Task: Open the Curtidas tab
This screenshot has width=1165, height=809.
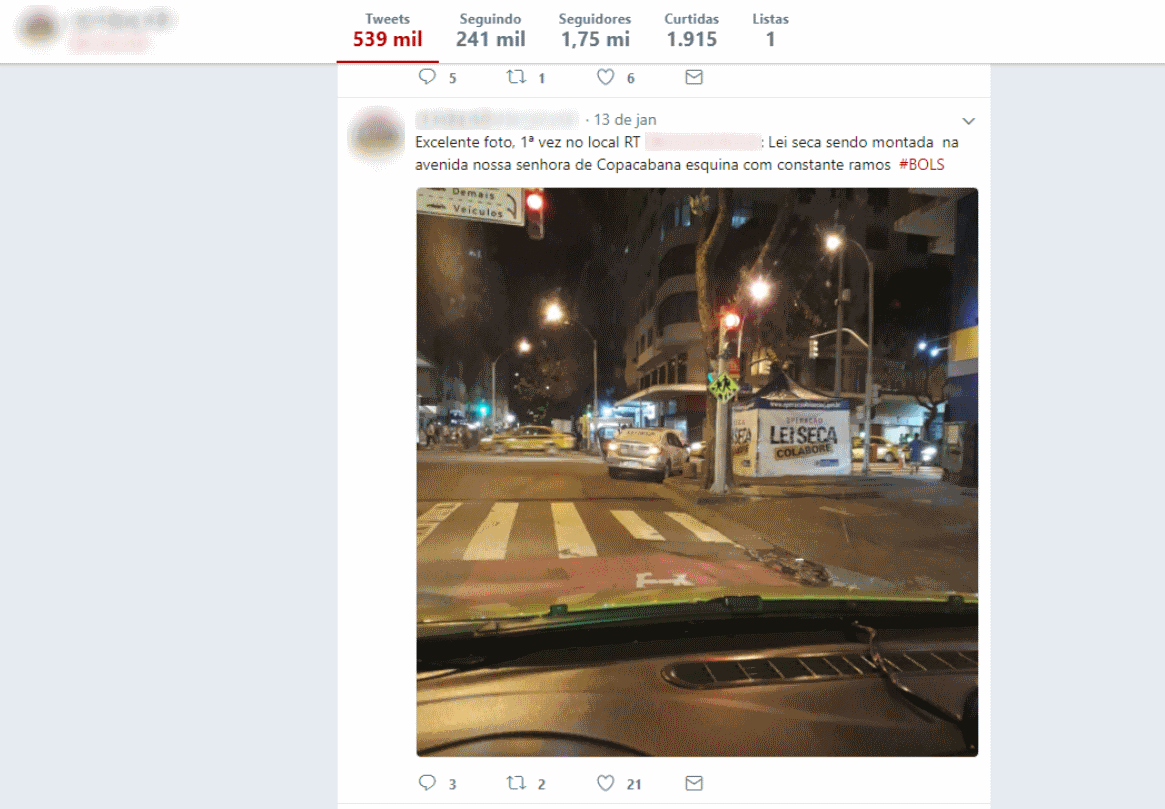Action: pyautogui.click(x=691, y=31)
